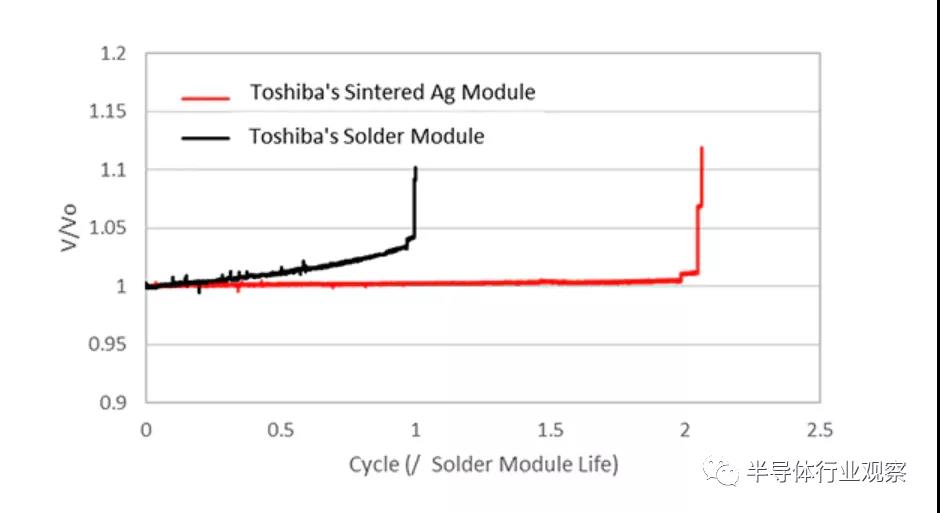The width and height of the screenshot is (940, 513).
Task: Select the Toshiba's Solder Module legend label
Action: pos(366,136)
